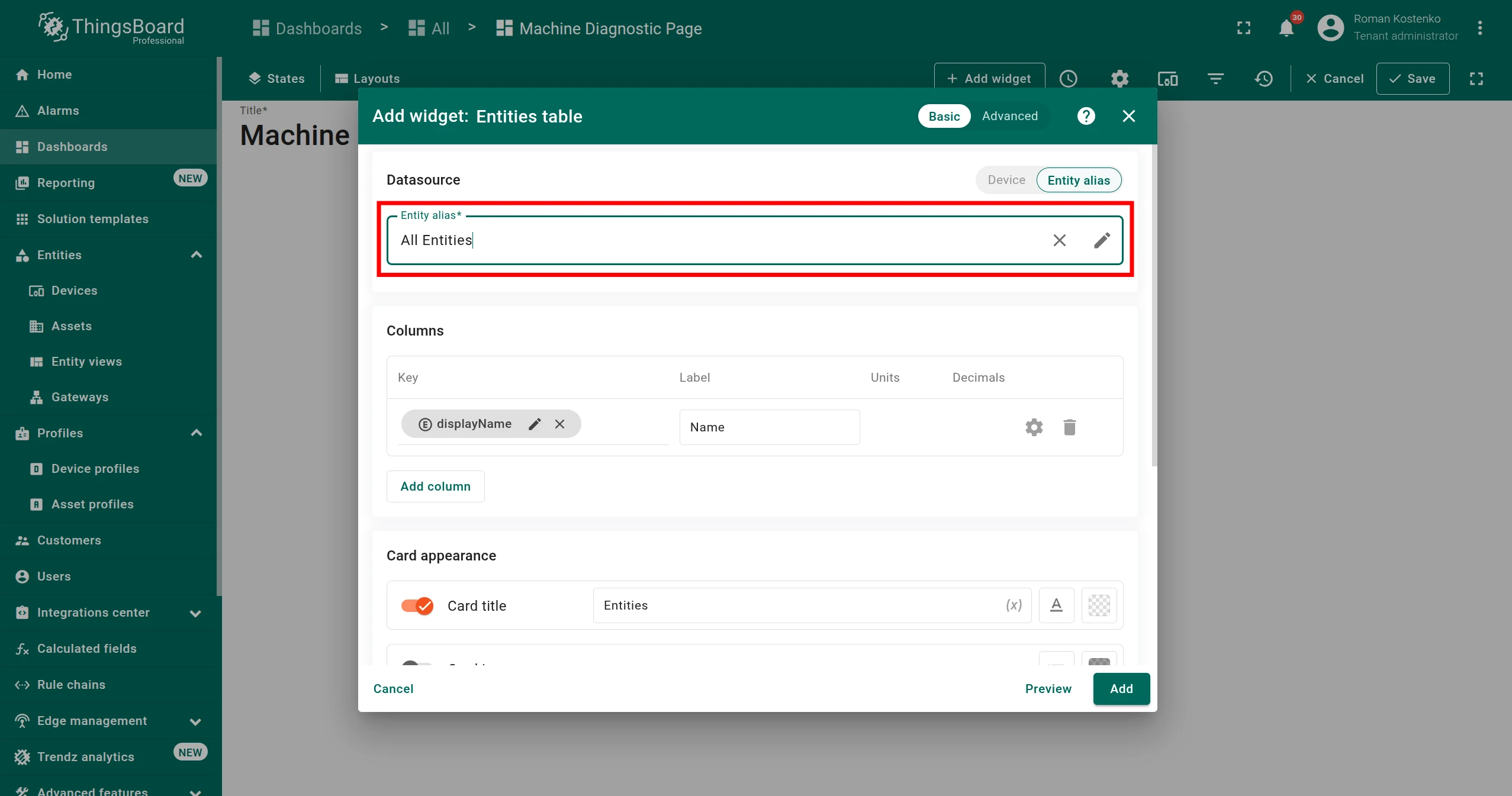Open Dashboards breadcrumb link
1512x796 pixels.
pyautogui.click(x=307, y=28)
